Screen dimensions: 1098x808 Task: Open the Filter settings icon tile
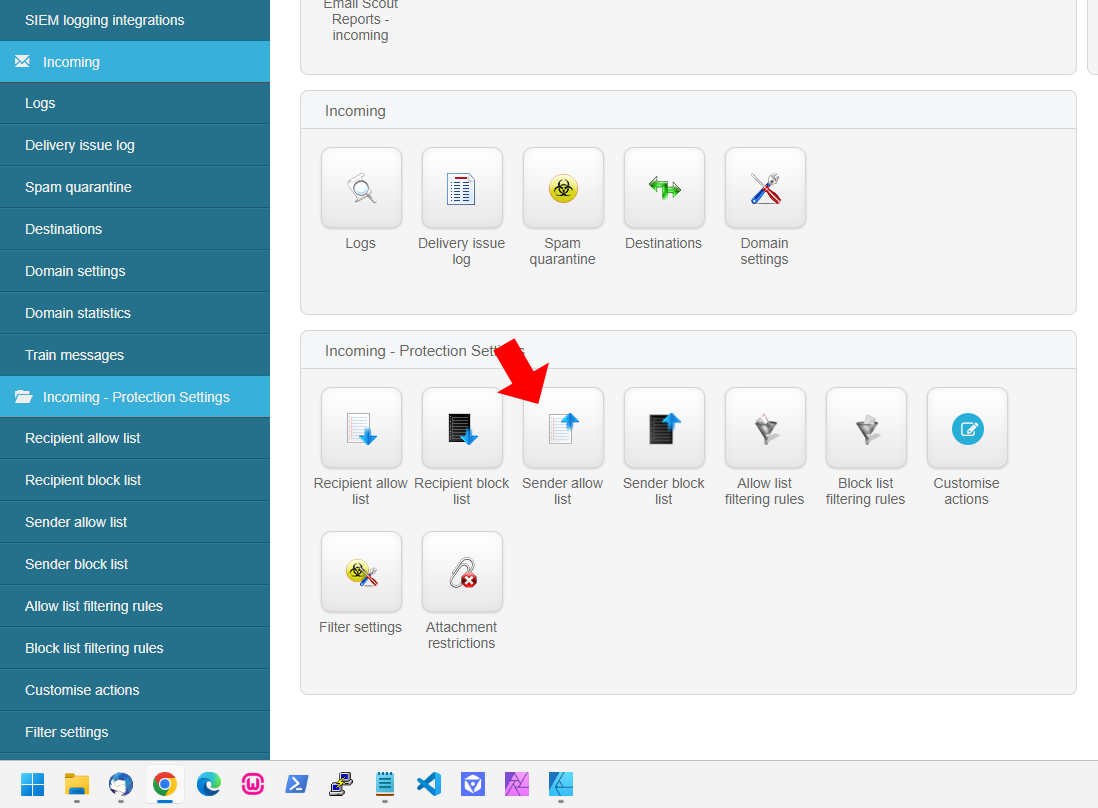coord(361,572)
